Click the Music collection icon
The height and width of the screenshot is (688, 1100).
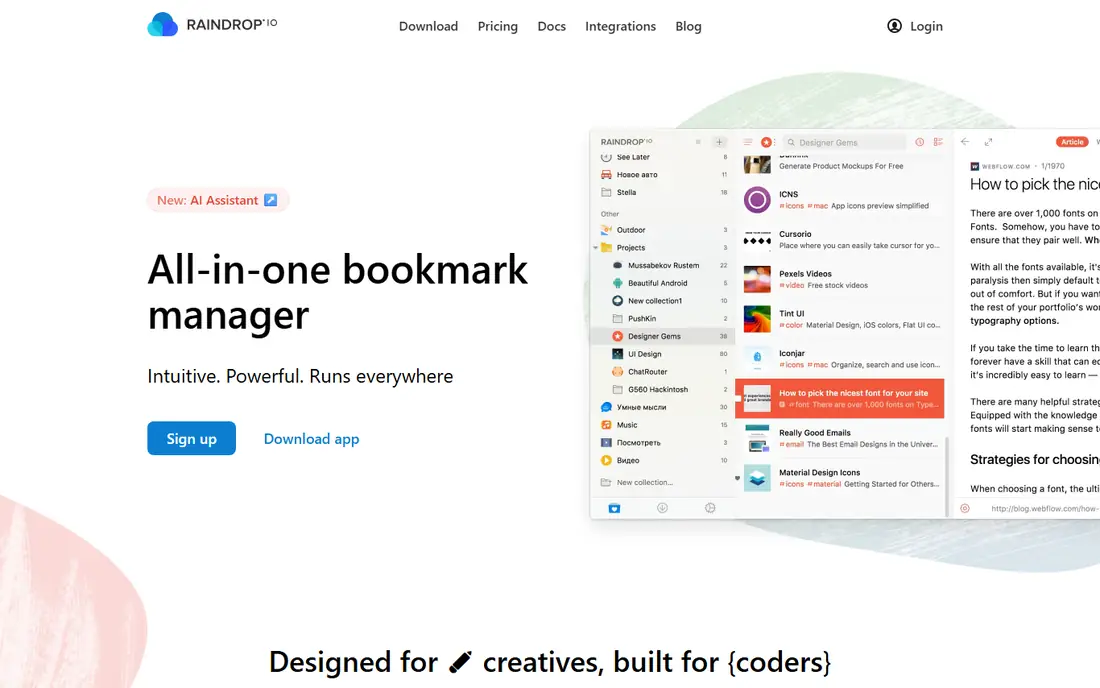(x=606, y=425)
